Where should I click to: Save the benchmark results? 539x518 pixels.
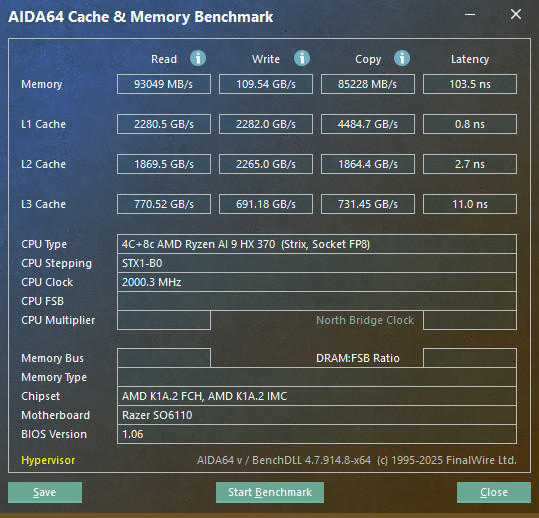(x=45, y=492)
